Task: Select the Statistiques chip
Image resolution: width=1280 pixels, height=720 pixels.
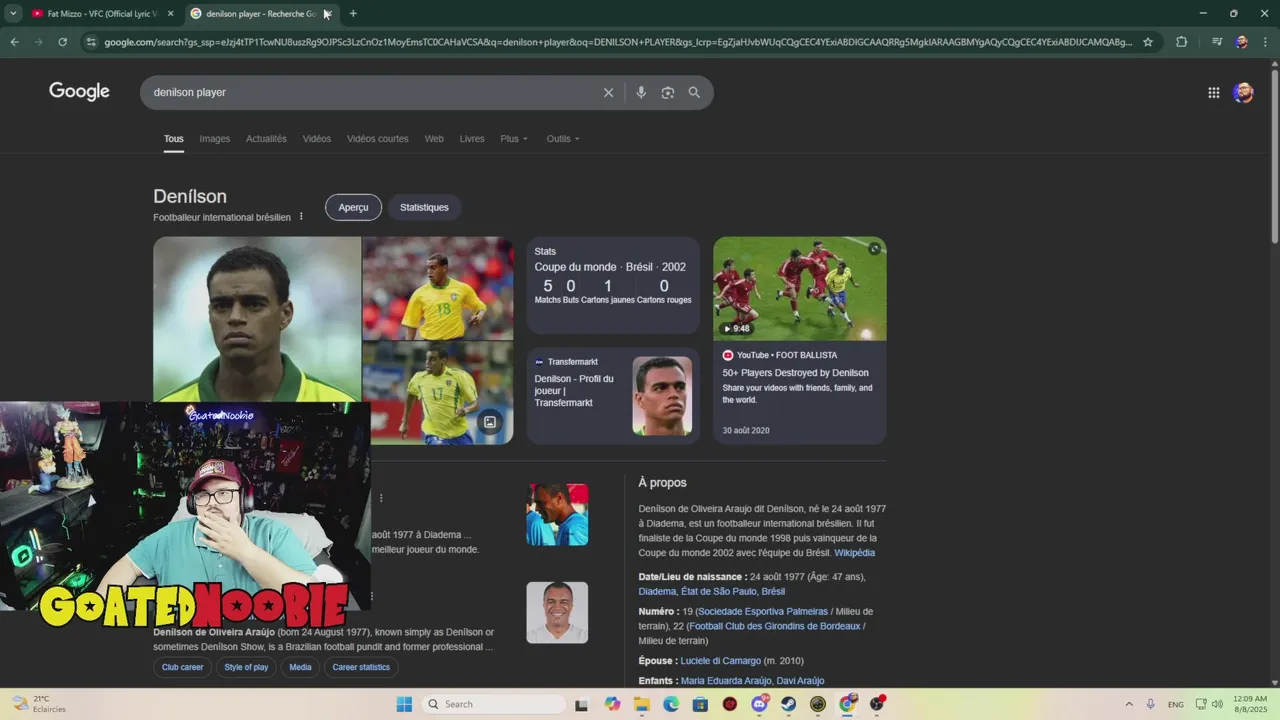Action: coord(424,207)
